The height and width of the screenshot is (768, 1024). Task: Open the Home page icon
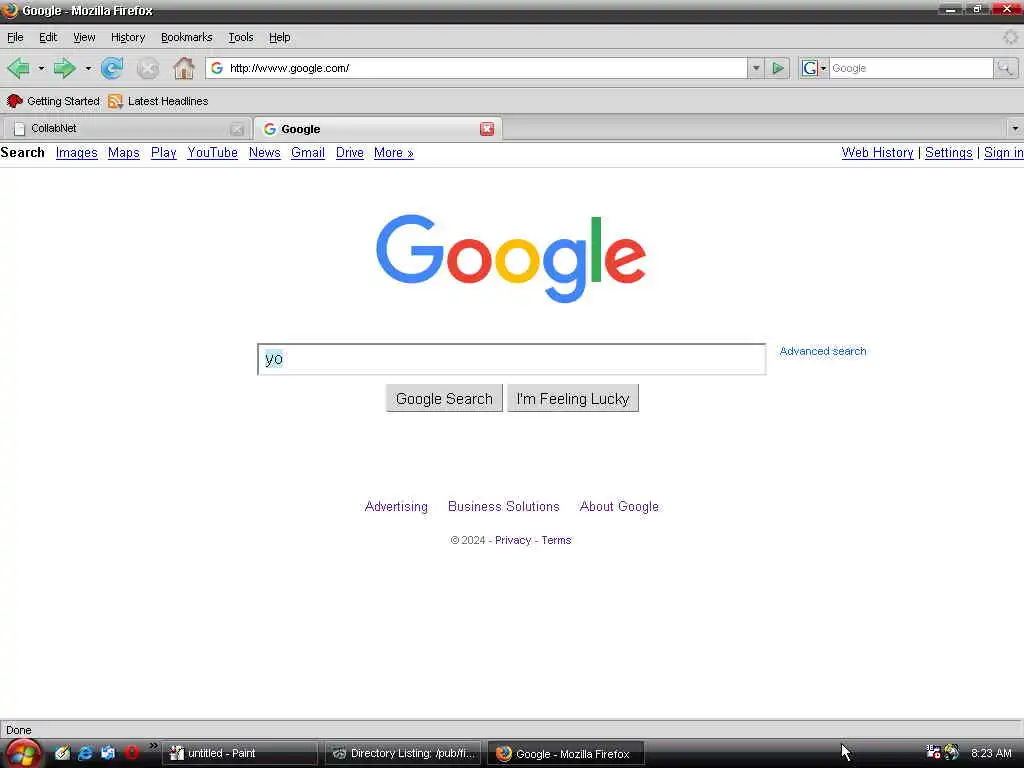(184, 68)
